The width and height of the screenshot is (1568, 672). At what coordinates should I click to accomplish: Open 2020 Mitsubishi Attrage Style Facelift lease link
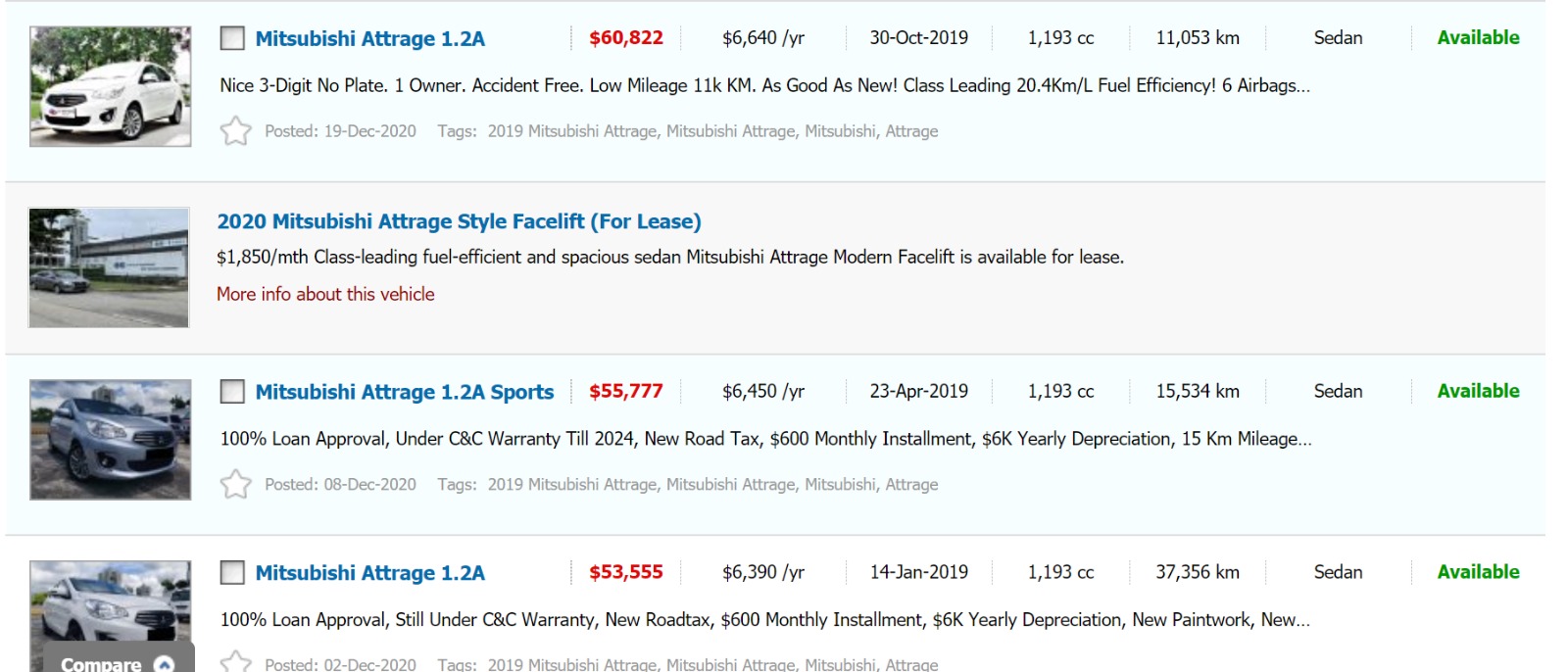[459, 221]
